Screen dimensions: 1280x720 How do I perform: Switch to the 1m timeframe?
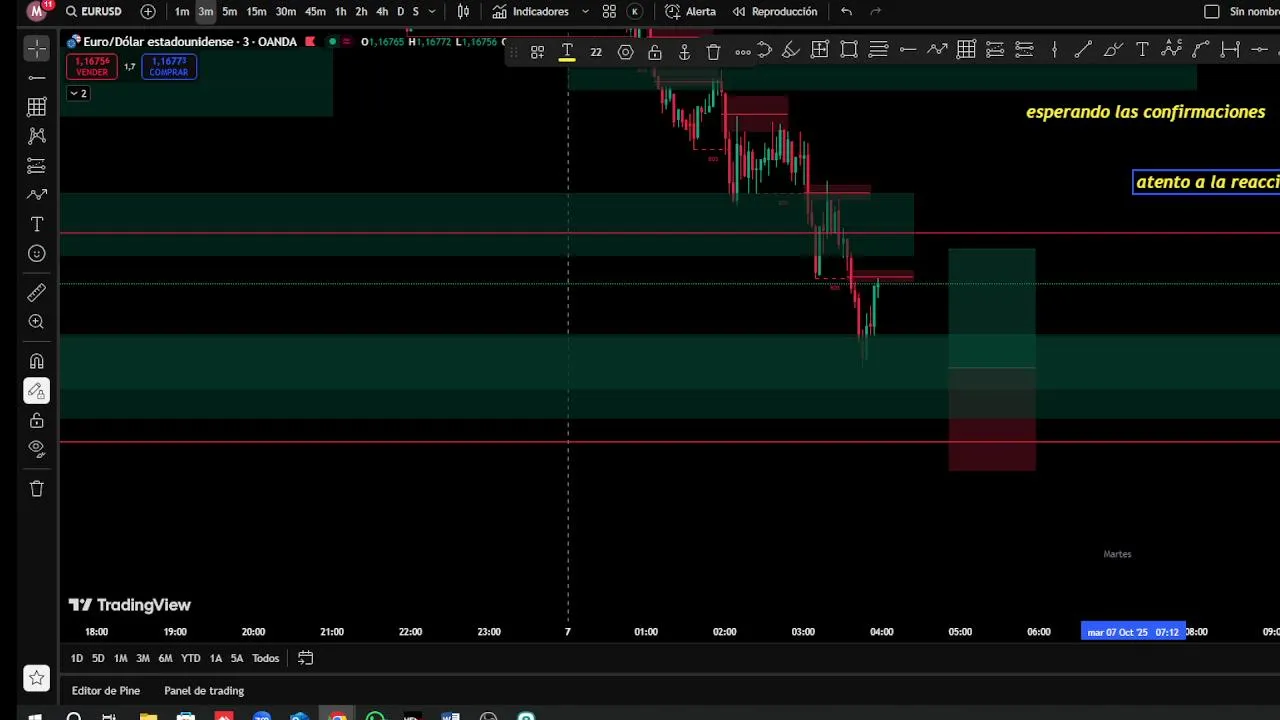tap(182, 11)
